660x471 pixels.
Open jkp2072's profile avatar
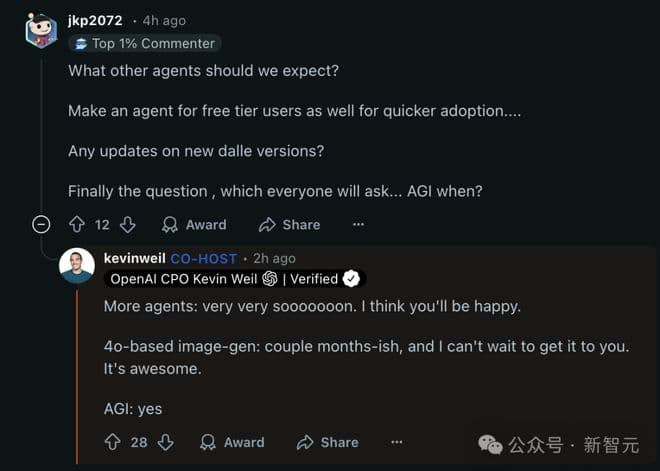[x=41, y=30]
